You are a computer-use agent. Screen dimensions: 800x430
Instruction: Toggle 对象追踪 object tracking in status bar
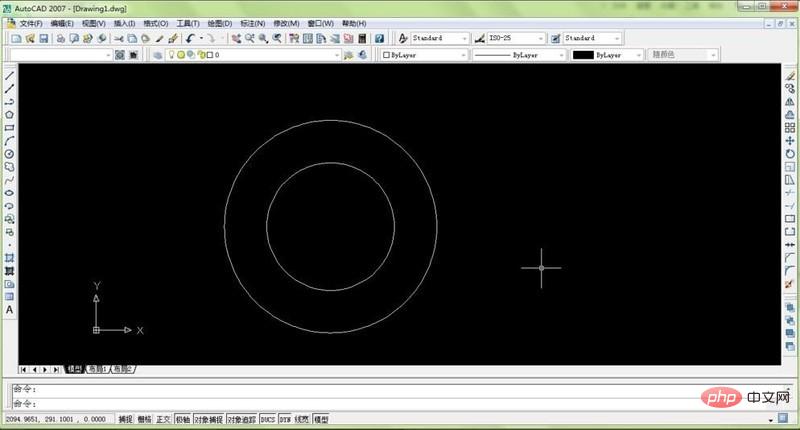241,419
